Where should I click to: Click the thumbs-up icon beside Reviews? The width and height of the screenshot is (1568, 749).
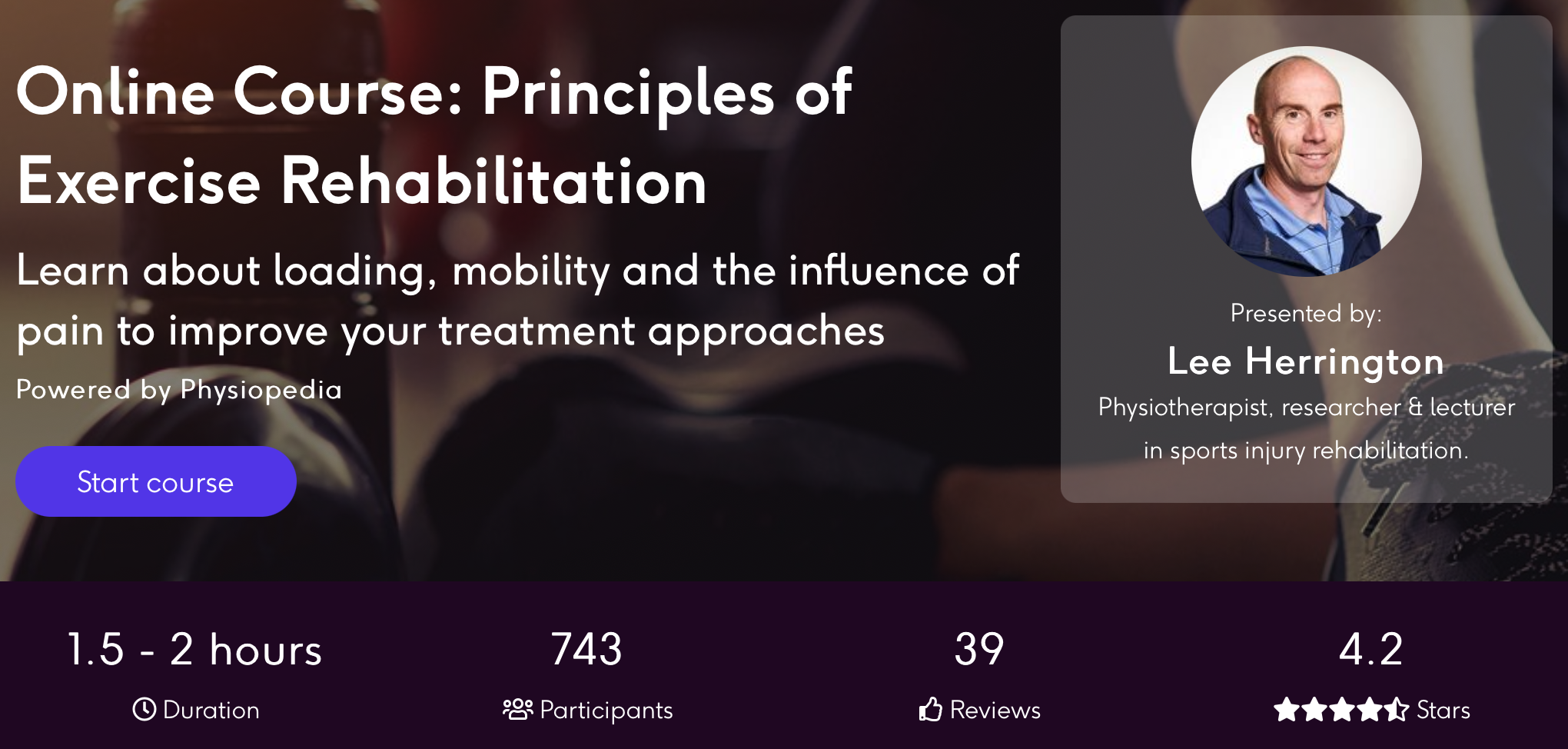pos(931,709)
